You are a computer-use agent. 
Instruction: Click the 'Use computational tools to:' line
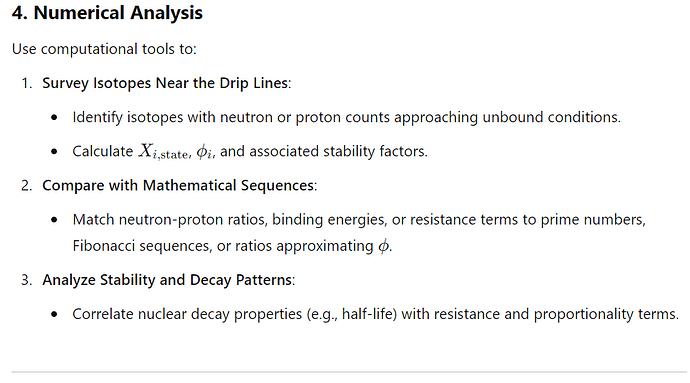(104, 49)
